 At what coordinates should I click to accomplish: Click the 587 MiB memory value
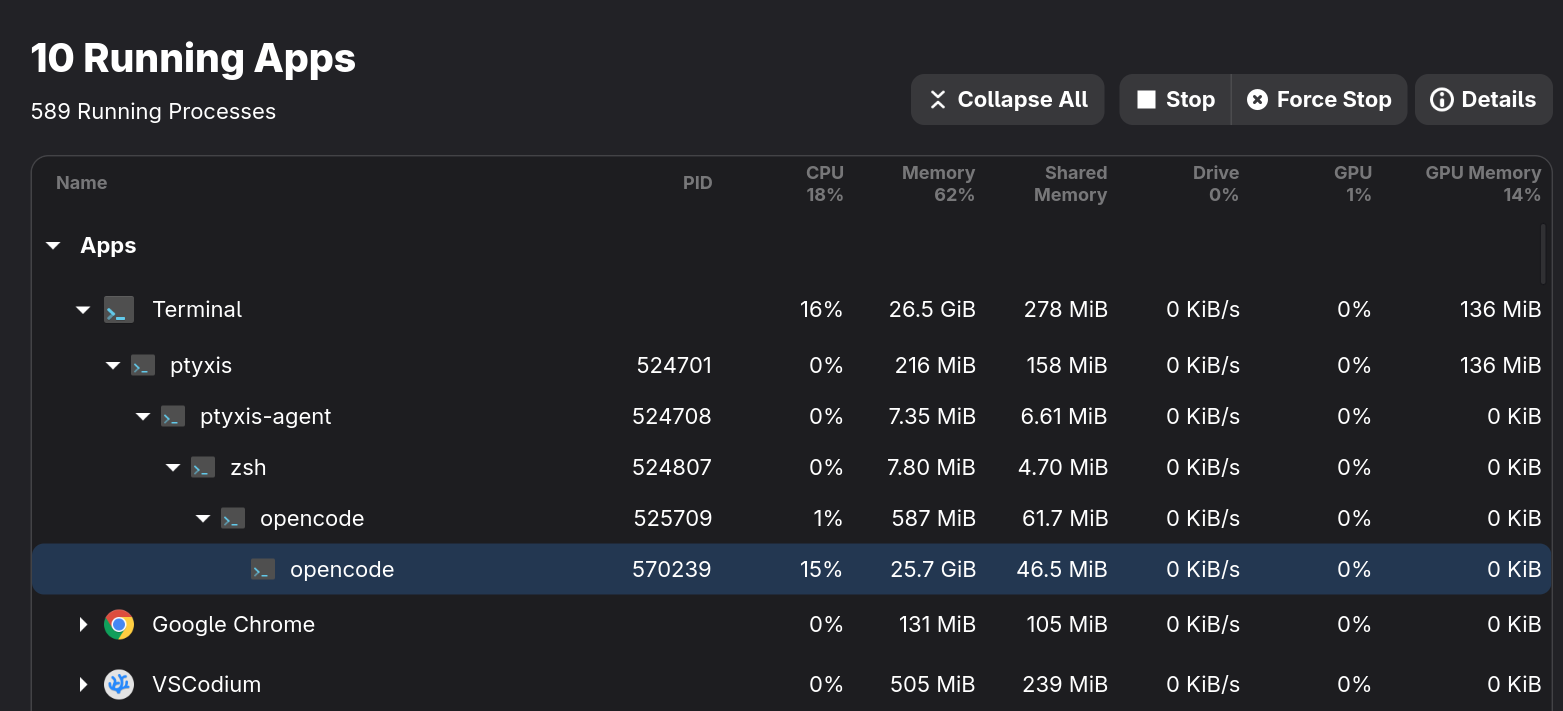point(933,519)
